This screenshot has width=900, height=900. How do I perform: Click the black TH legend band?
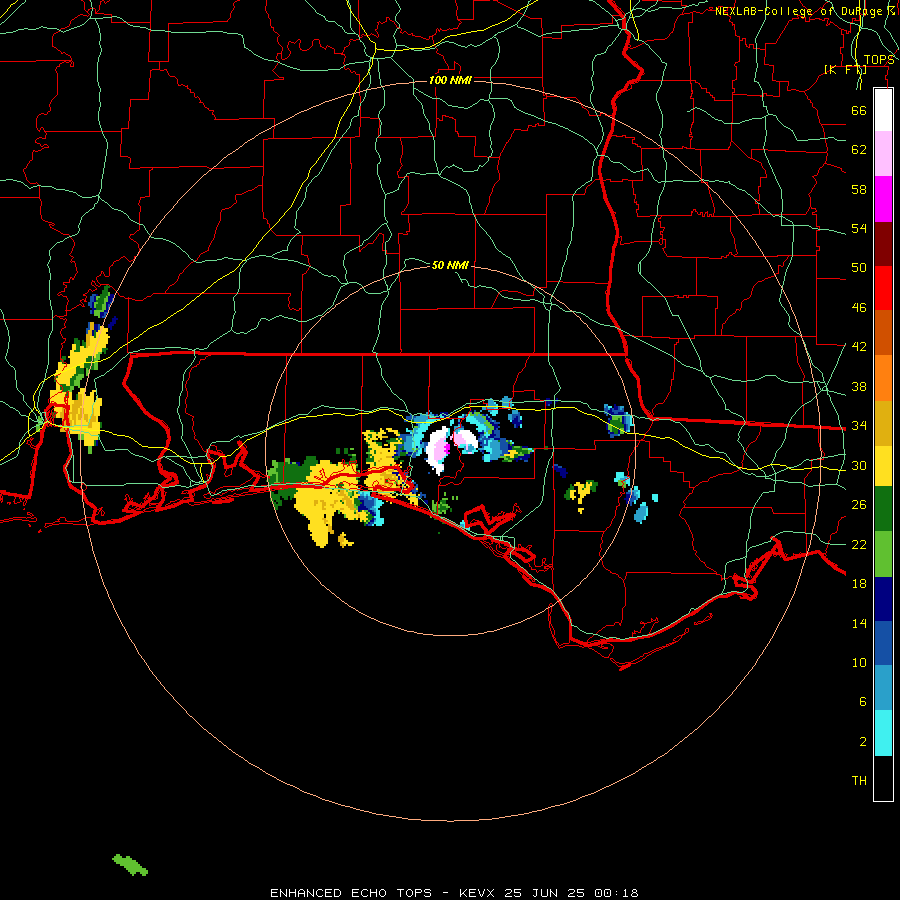pos(883,778)
